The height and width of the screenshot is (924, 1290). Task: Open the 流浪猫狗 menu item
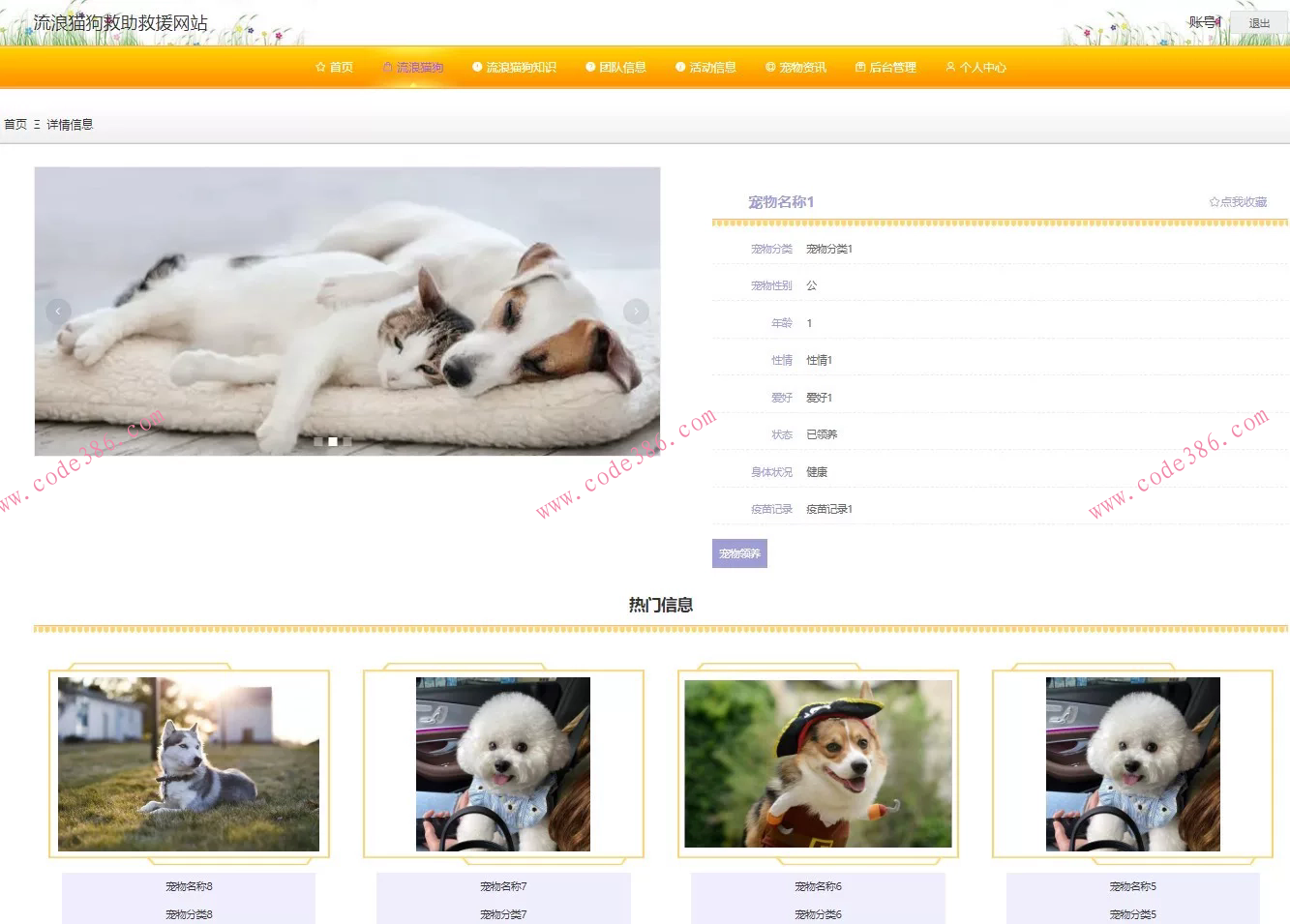coord(413,68)
